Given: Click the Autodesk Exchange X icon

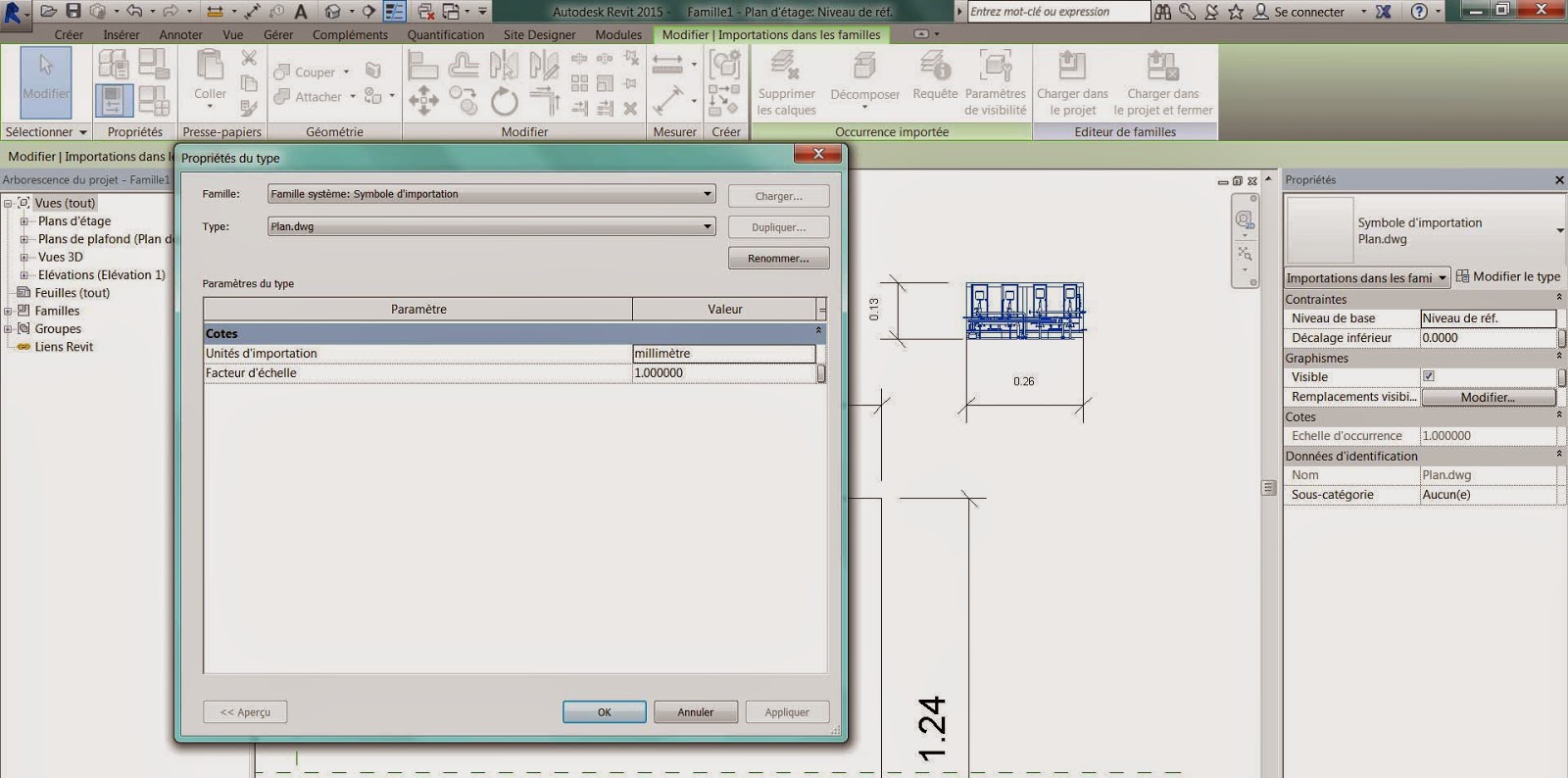Looking at the screenshot, I should (1383, 12).
